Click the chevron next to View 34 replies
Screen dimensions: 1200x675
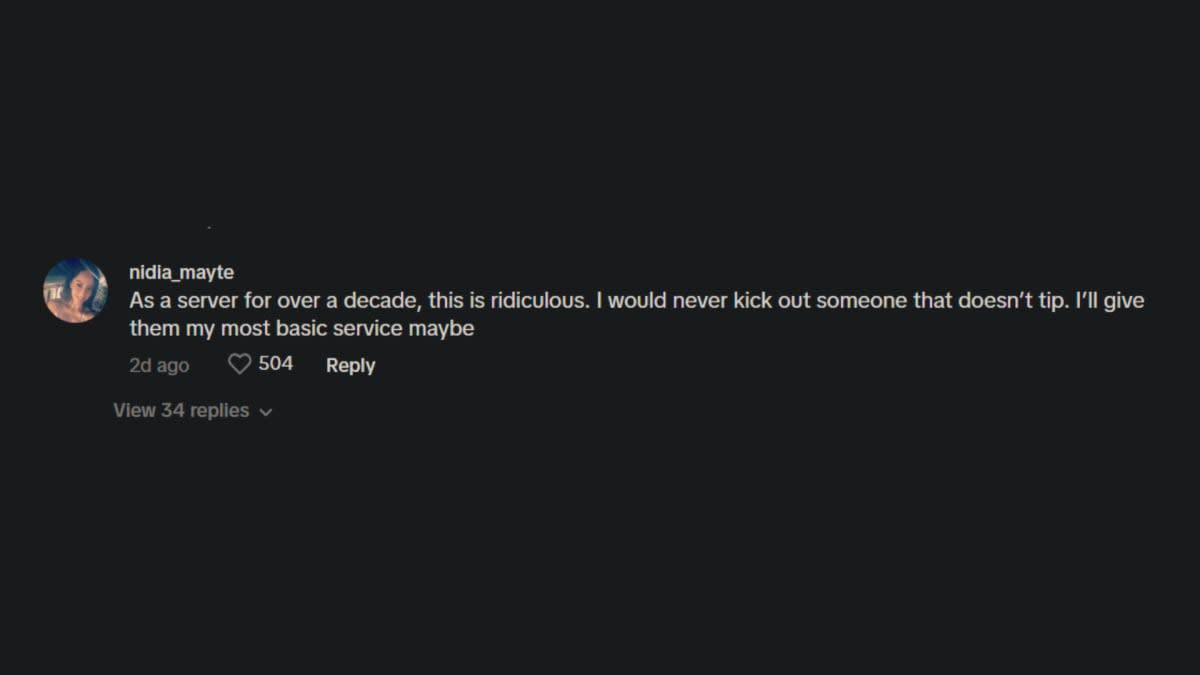point(266,412)
